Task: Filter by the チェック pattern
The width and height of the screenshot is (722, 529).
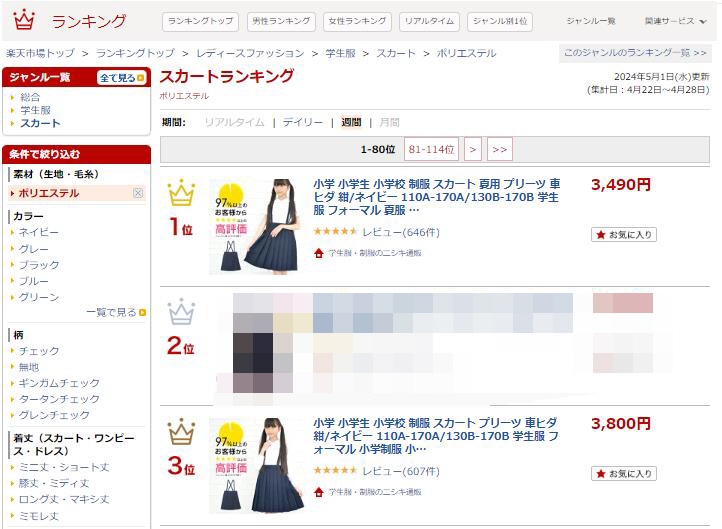Action: click(x=39, y=351)
